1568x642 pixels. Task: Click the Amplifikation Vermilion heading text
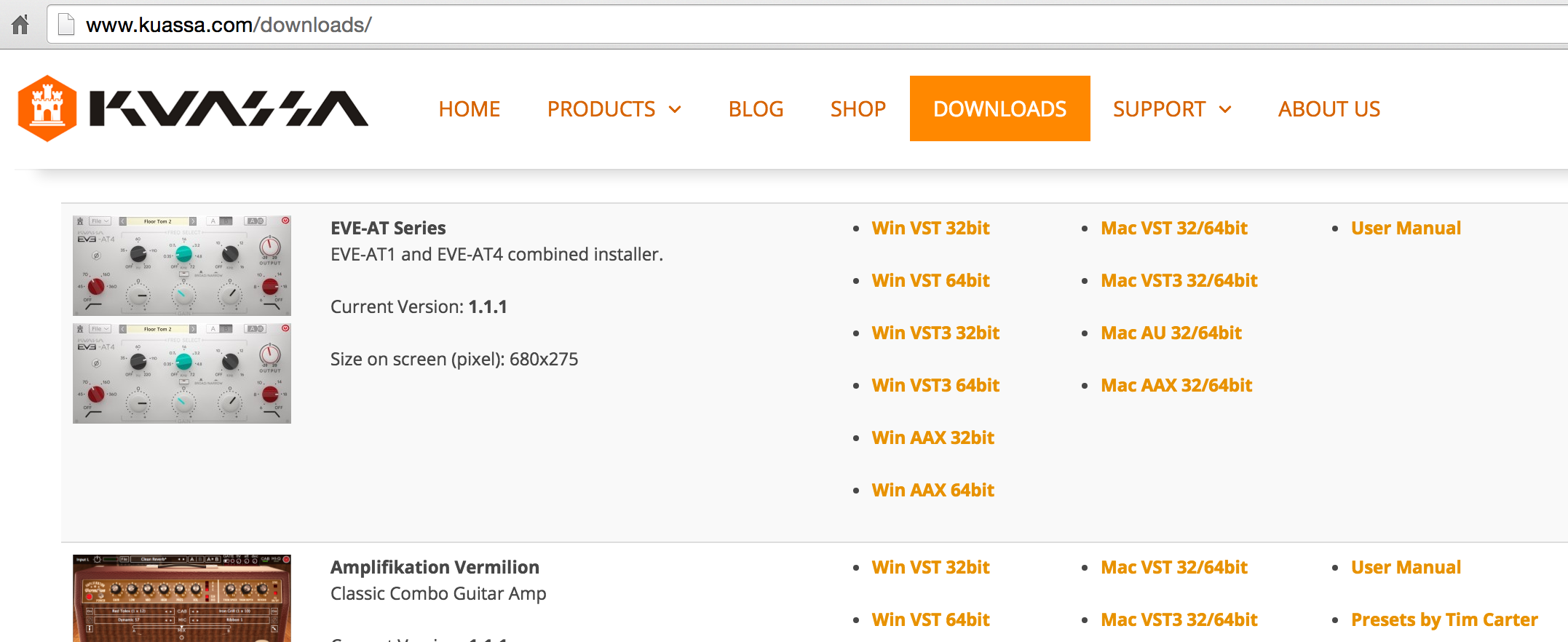pyautogui.click(x=435, y=567)
